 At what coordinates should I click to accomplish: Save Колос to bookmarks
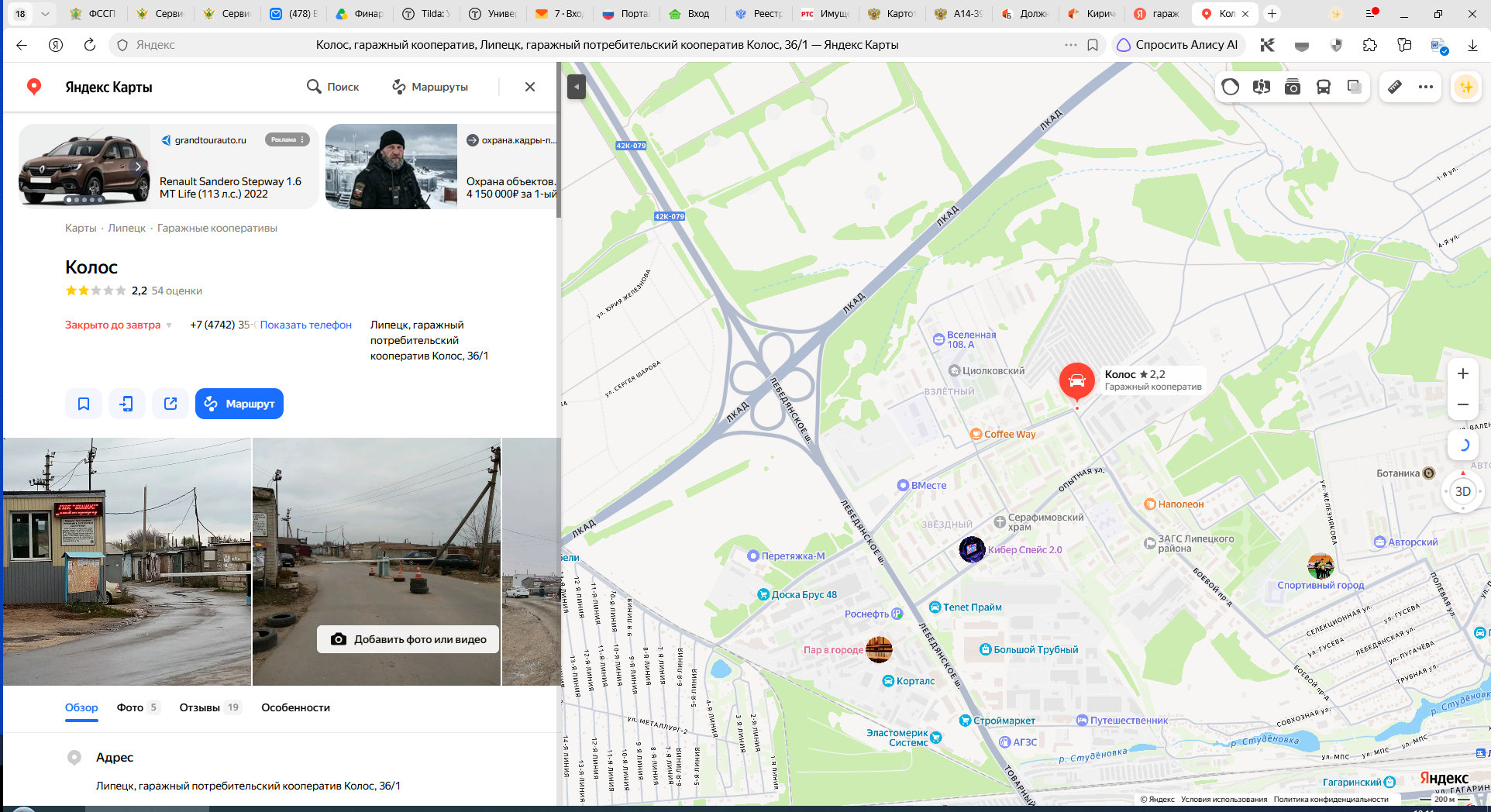coord(84,404)
